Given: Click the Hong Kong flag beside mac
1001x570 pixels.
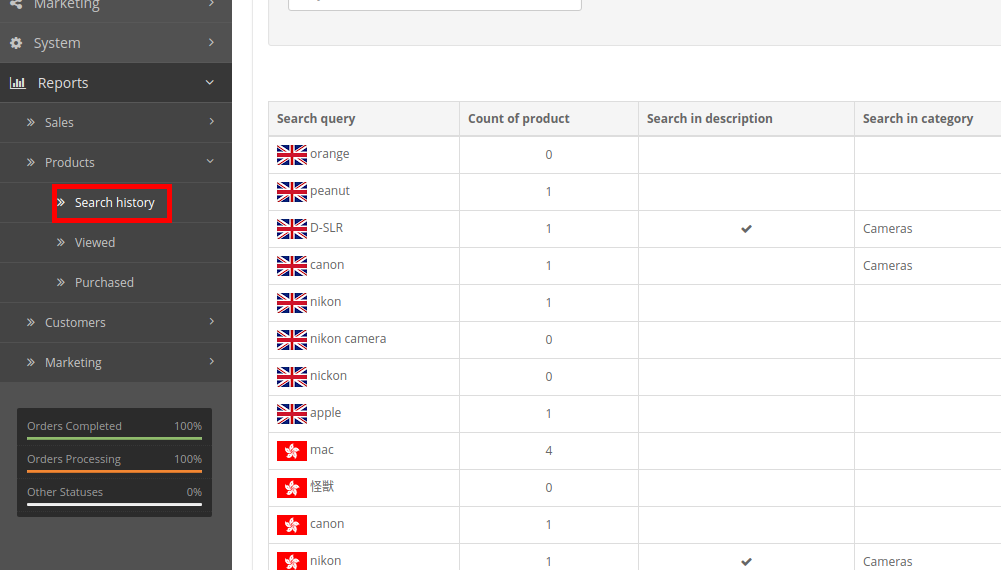Looking at the screenshot, I should (292, 451).
